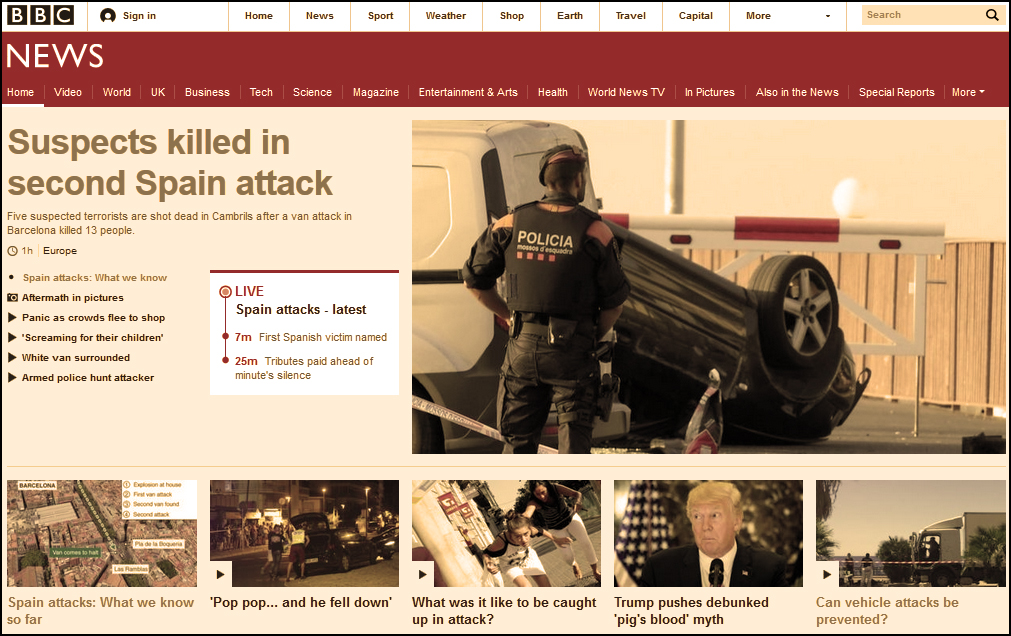
Task: Select Sport in the top BBC bar
Action: pos(380,16)
